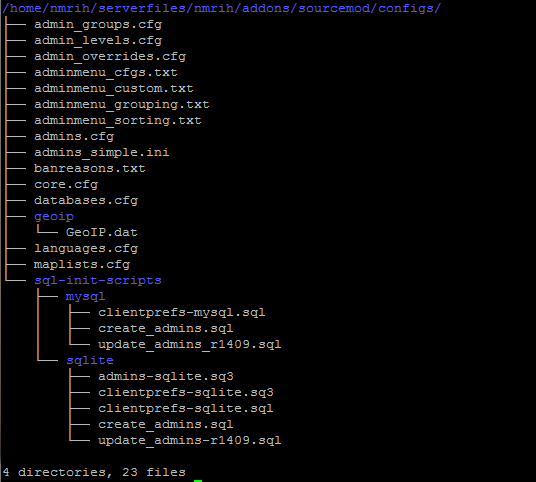Click the blue geoip directory name

click(x=54, y=217)
